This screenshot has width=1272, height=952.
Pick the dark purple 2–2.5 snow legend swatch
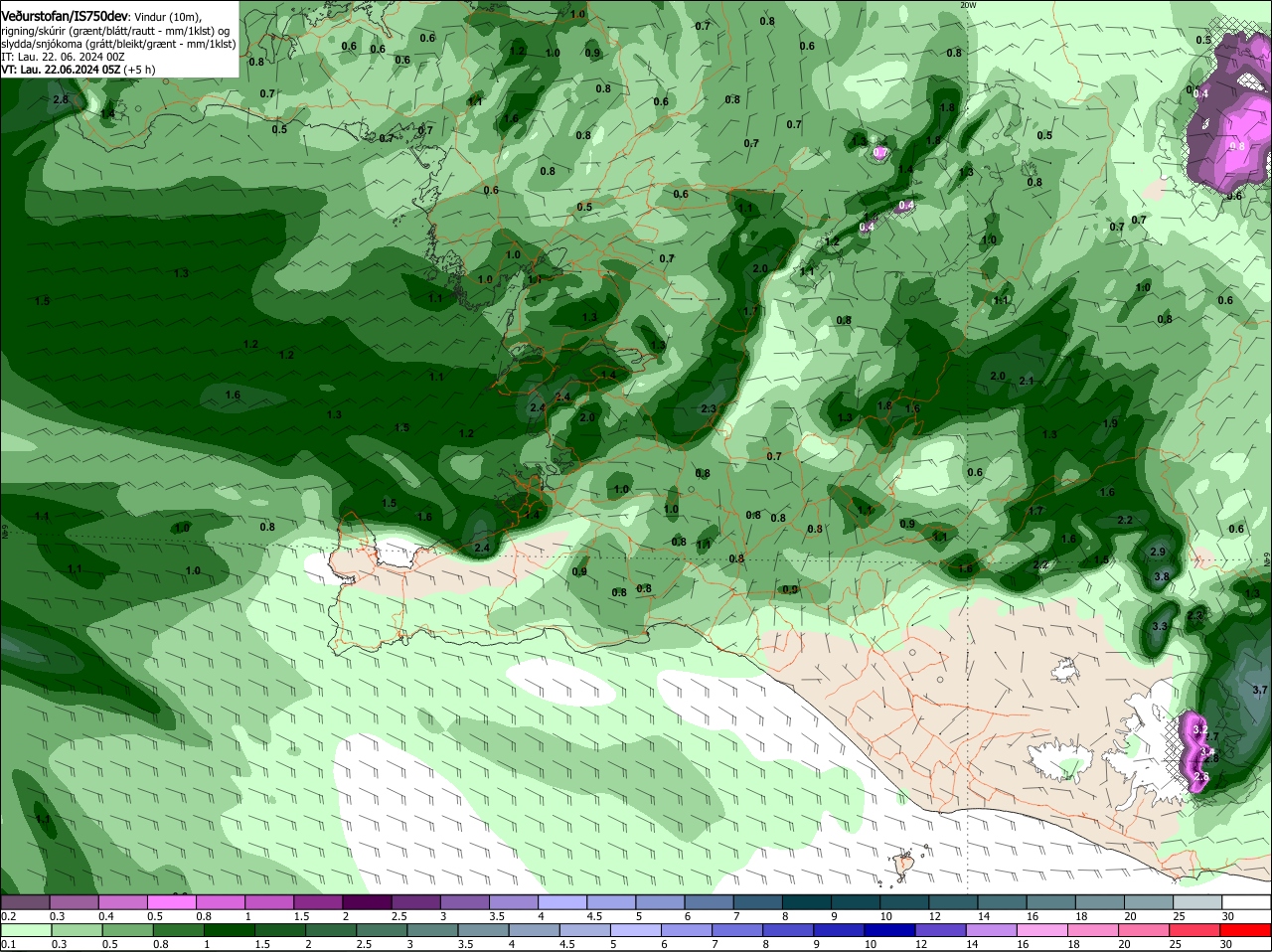370,901
